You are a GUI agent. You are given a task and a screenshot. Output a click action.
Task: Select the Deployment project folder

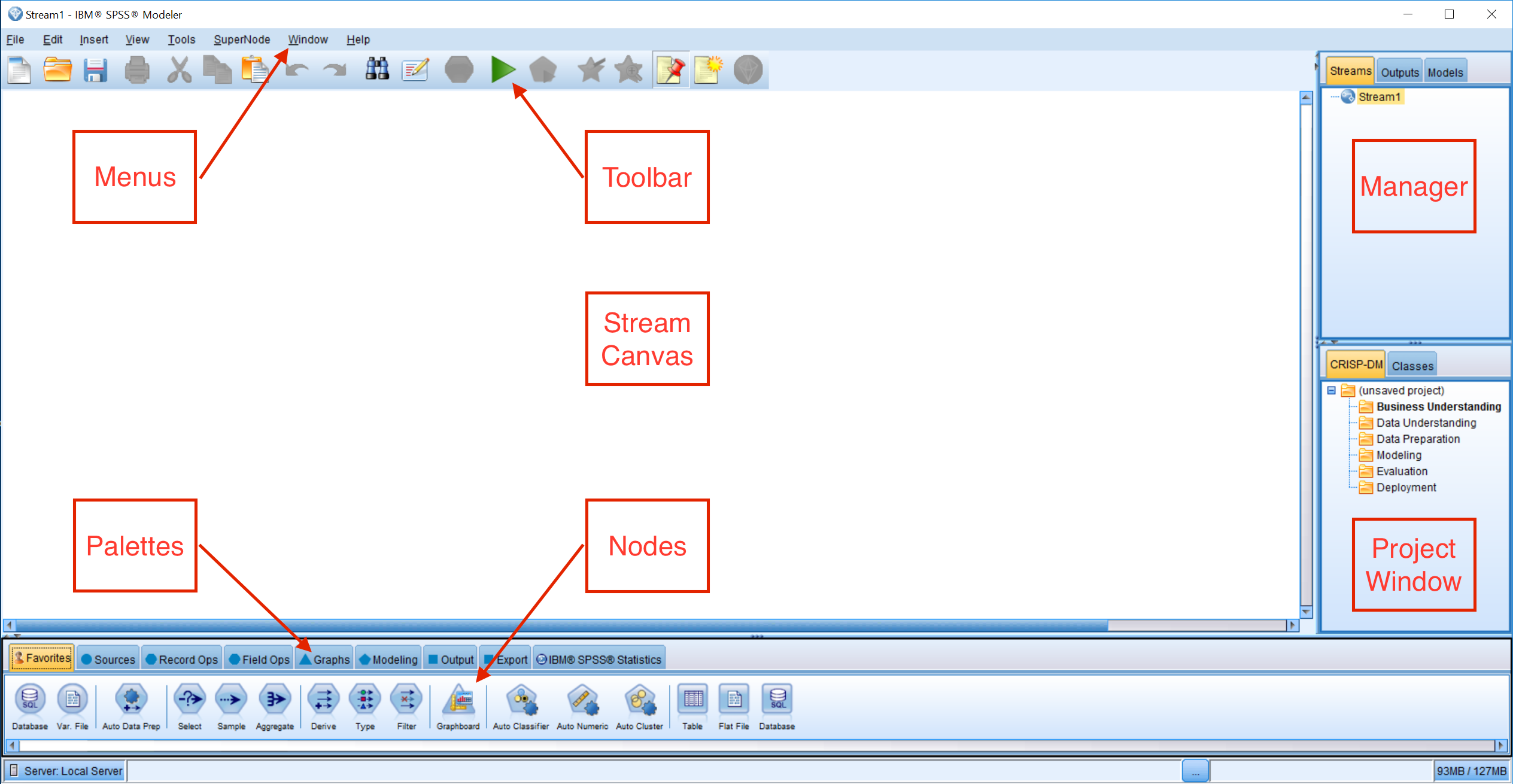[1406, 487]
